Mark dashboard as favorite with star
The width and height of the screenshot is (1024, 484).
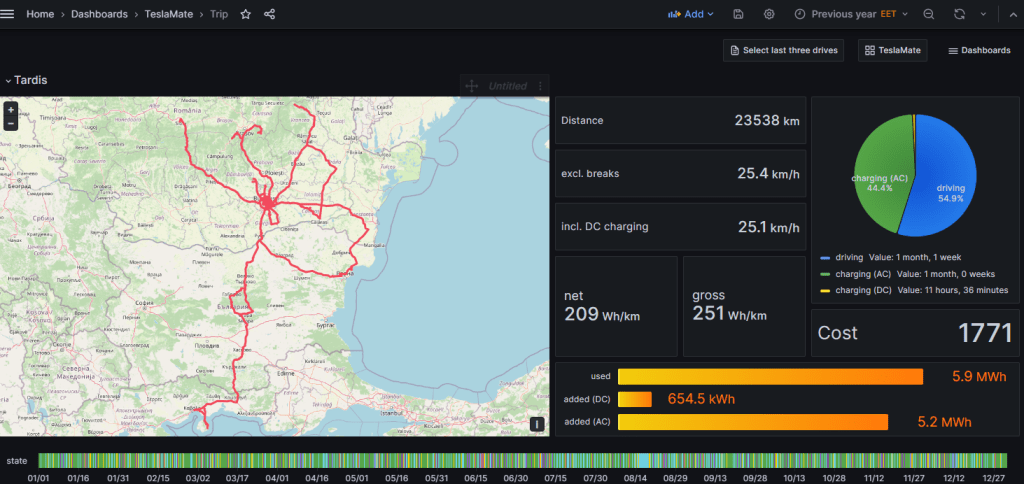click(246, 14)
